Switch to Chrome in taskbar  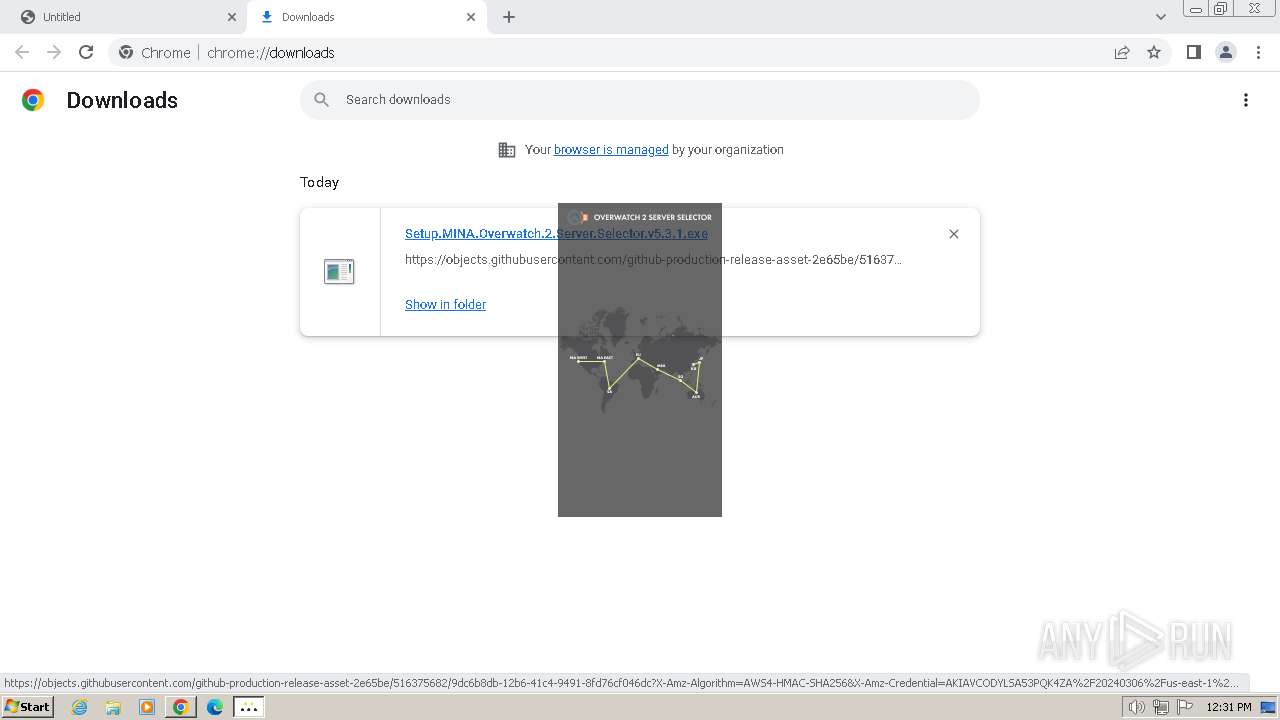click(x=180, y=707)
